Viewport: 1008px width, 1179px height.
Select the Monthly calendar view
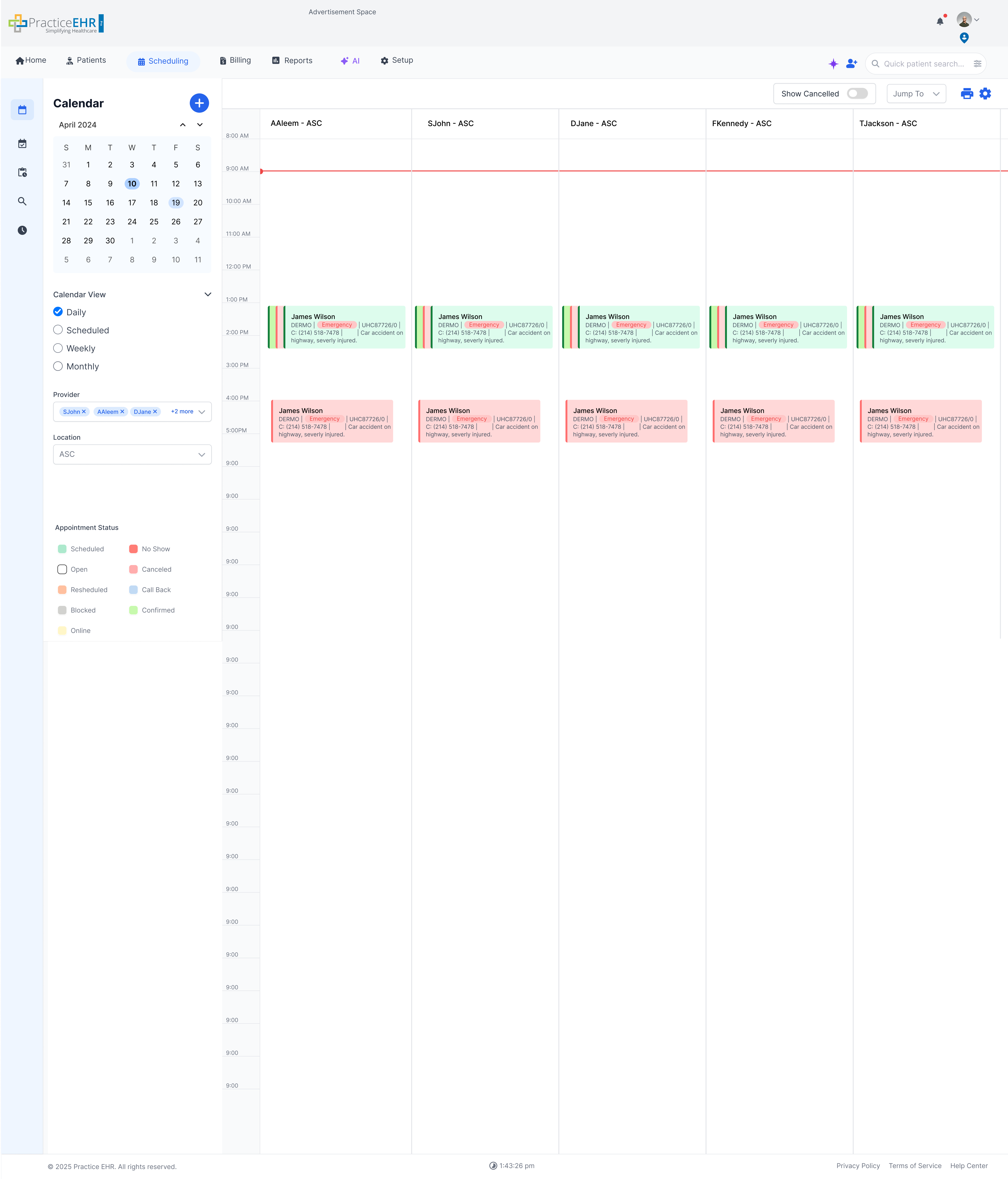[x=58, y=366]
